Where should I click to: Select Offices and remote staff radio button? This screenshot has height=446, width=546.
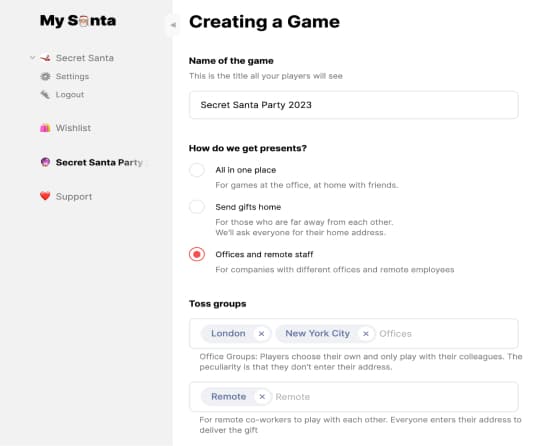click(197, 254)
